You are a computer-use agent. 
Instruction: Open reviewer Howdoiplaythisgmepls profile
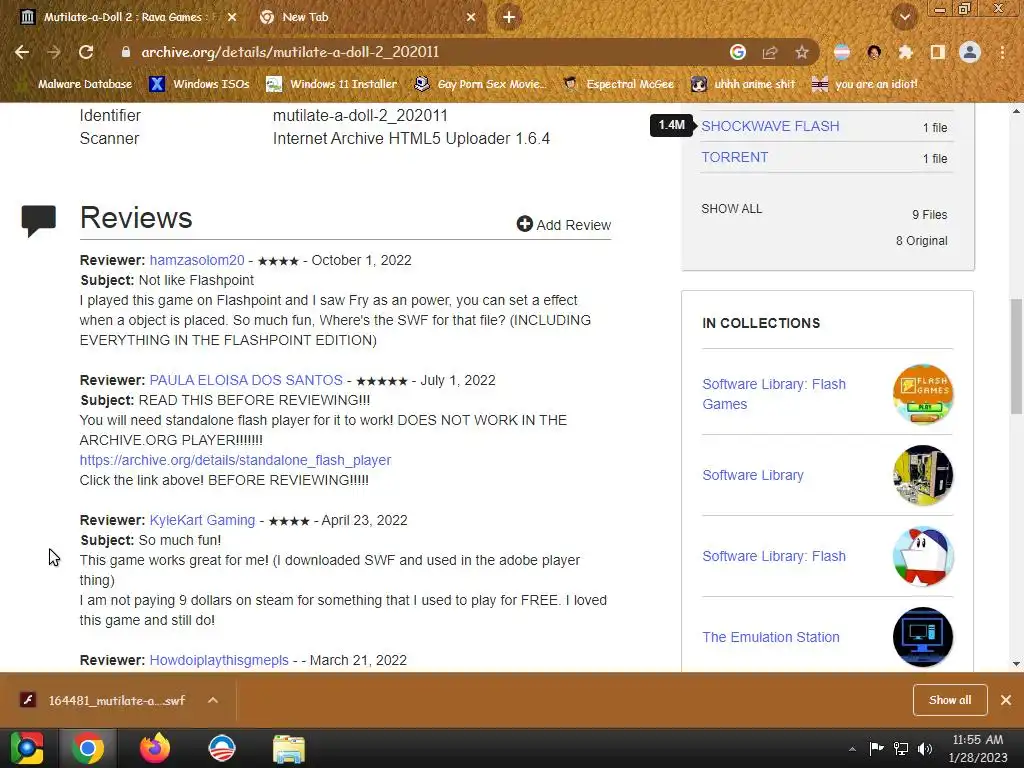tap(219, 660)
